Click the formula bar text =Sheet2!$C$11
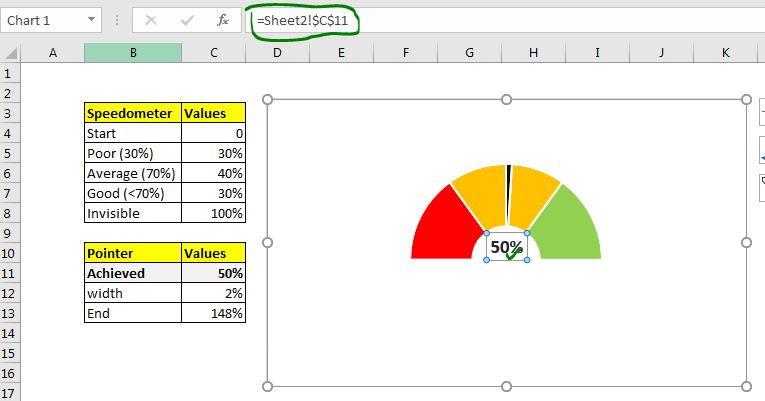 pyautogui.click(x=302, y=20)
